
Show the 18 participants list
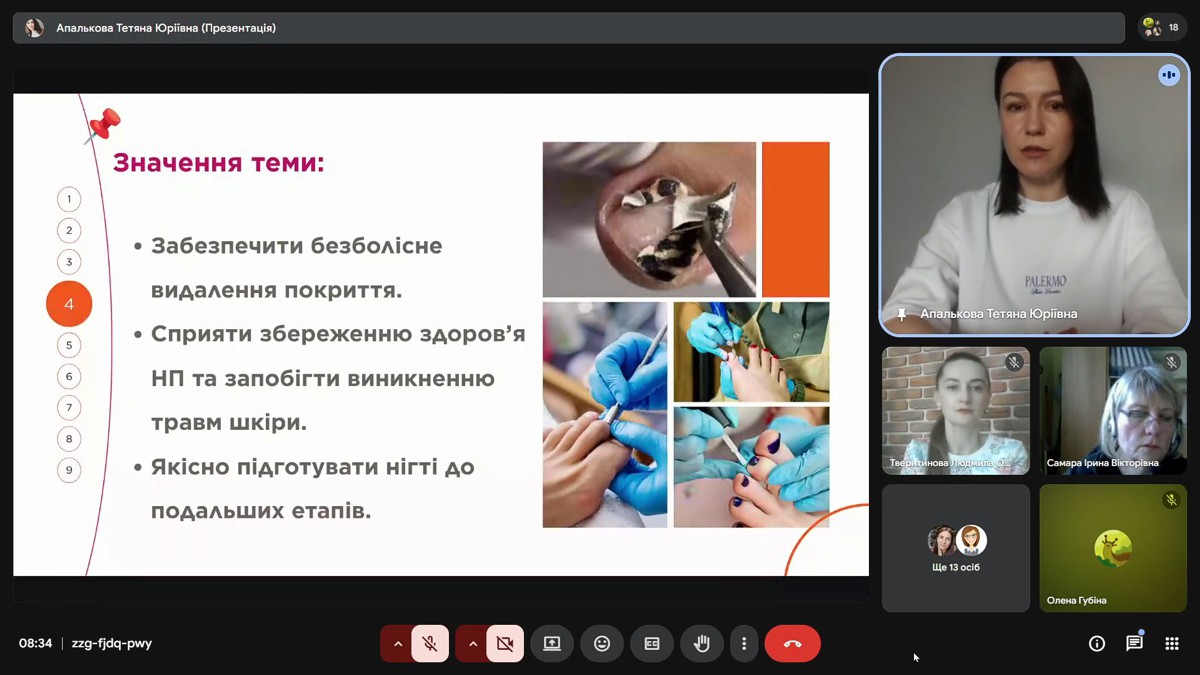point(1163,28)
